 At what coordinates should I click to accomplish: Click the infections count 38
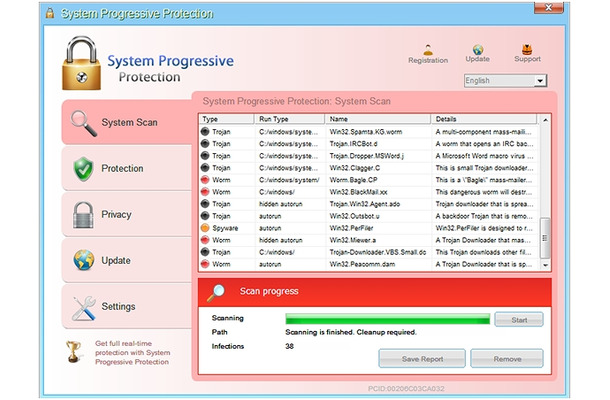[289, 346]
